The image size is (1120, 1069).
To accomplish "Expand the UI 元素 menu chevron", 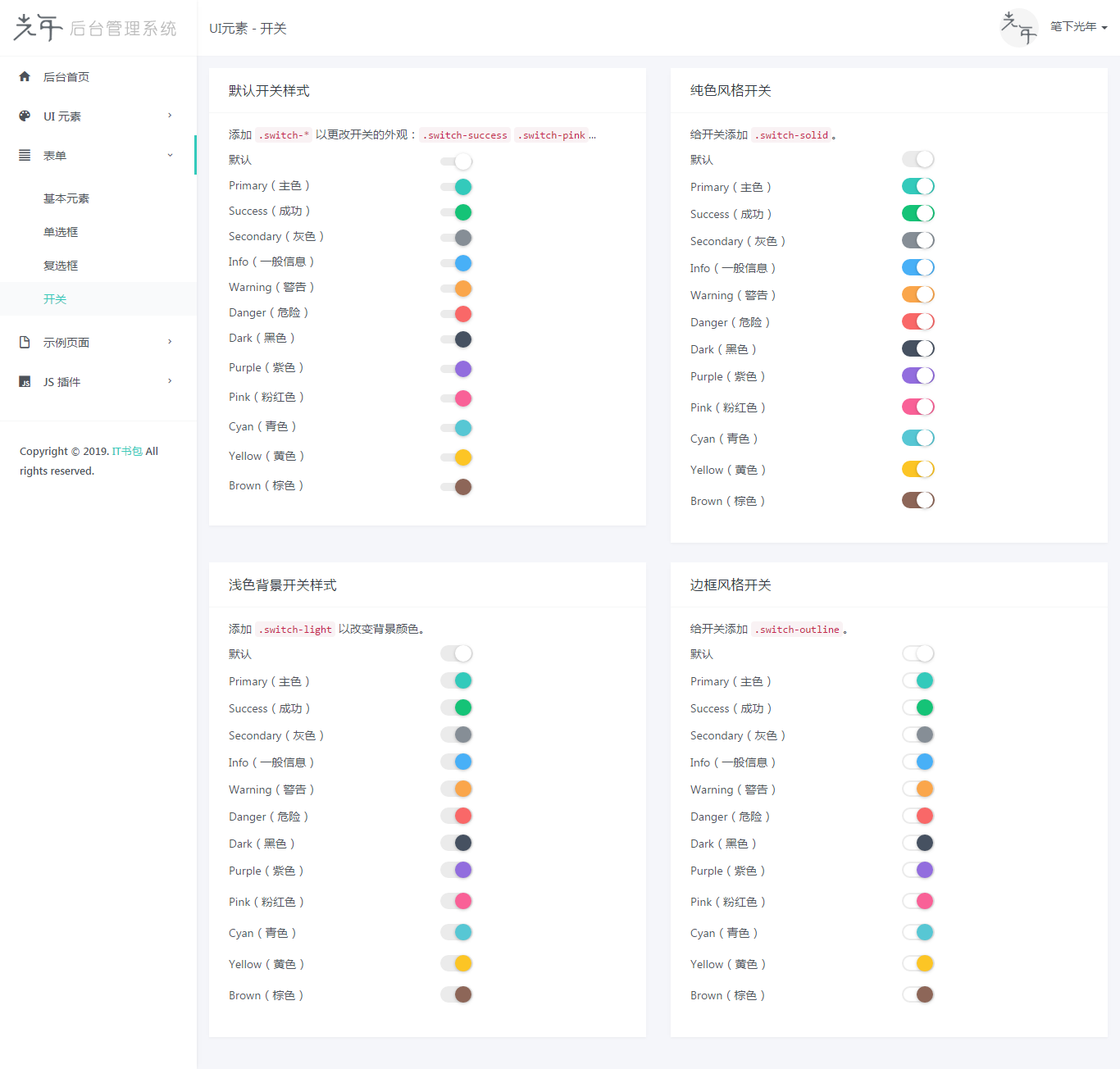I will [x=170, y=116].
